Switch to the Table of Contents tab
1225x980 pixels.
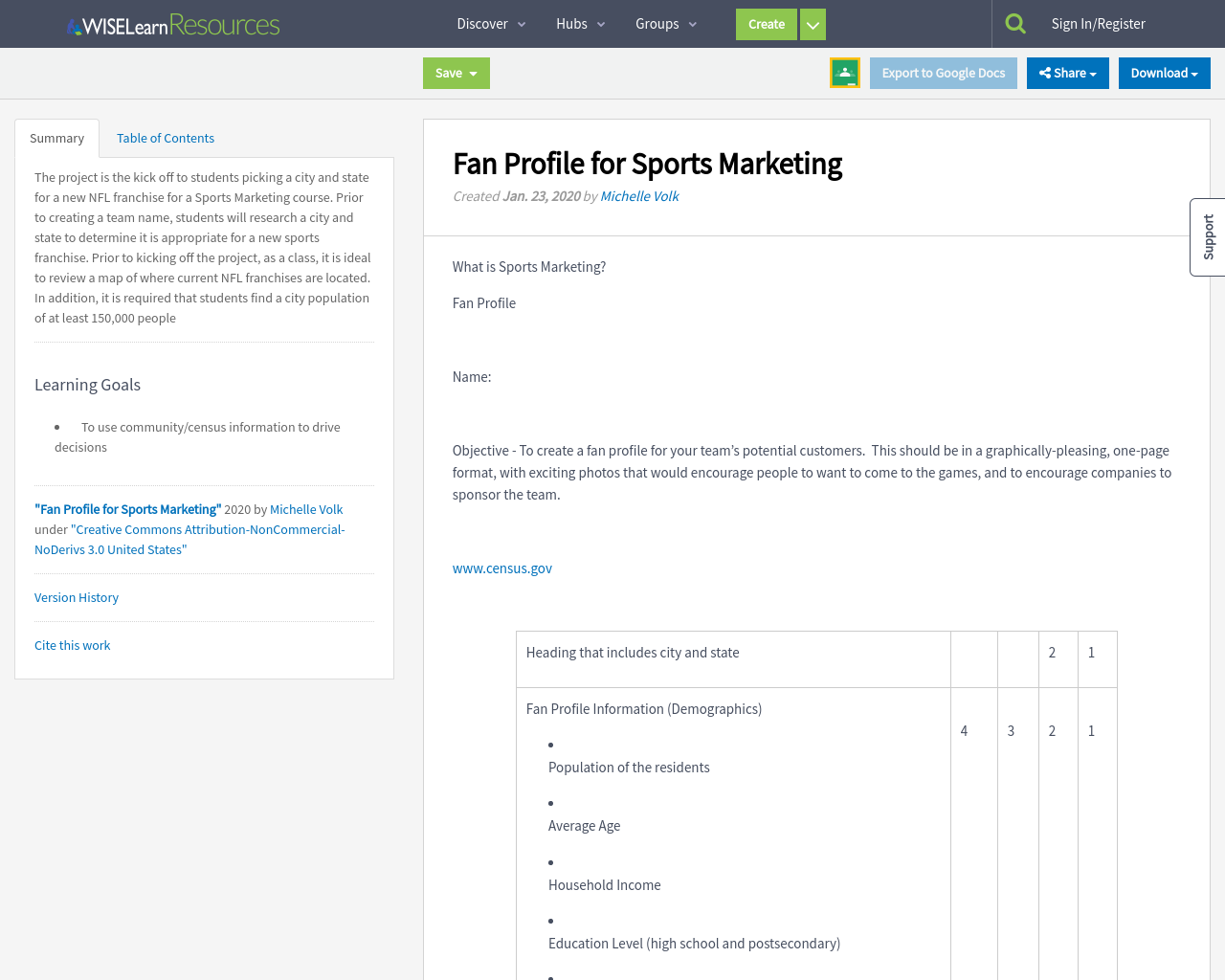[165, 137]
